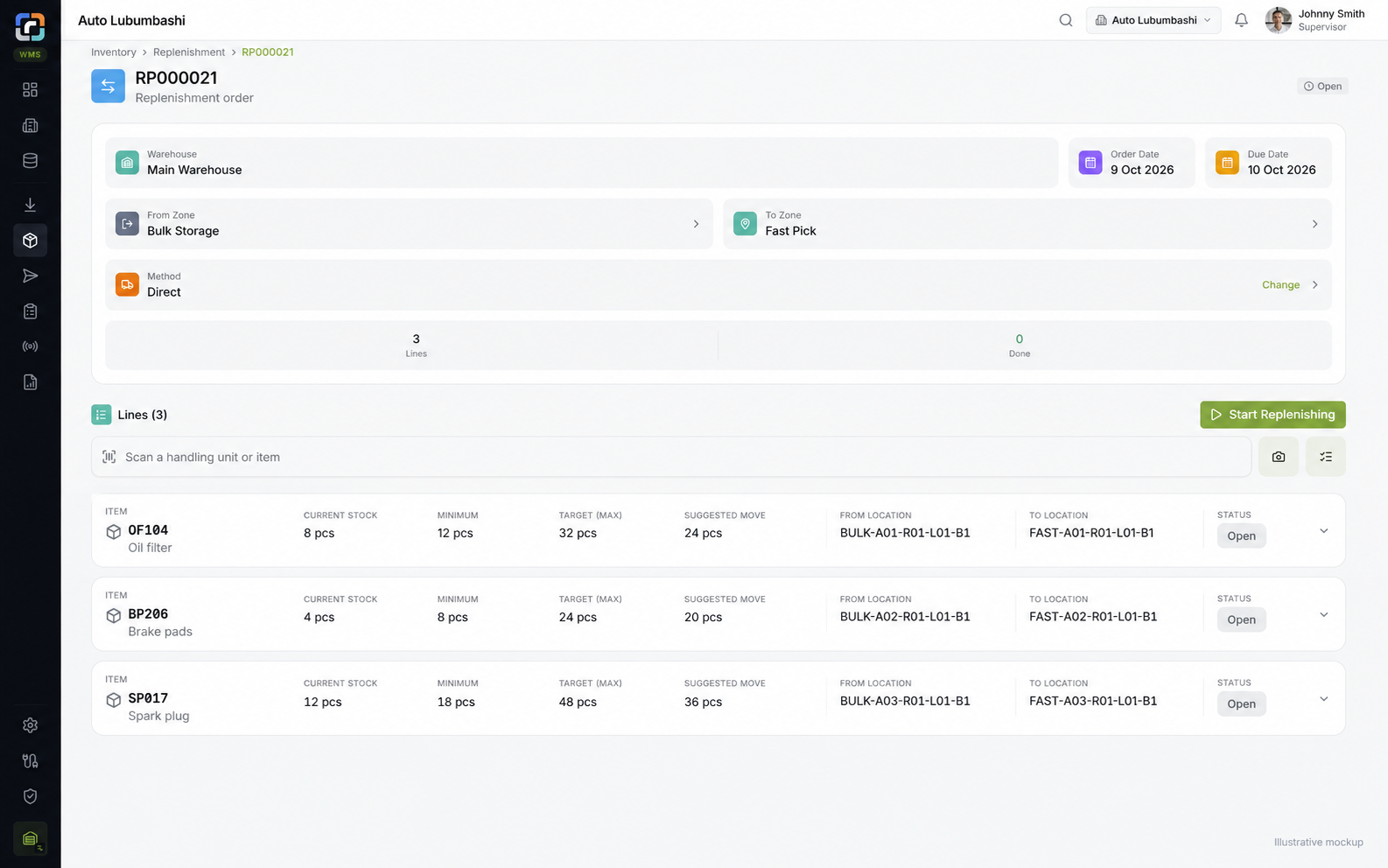1388x868 pixels.
Task: Open settings gear in sidebar
Action: tap(30, 725)
